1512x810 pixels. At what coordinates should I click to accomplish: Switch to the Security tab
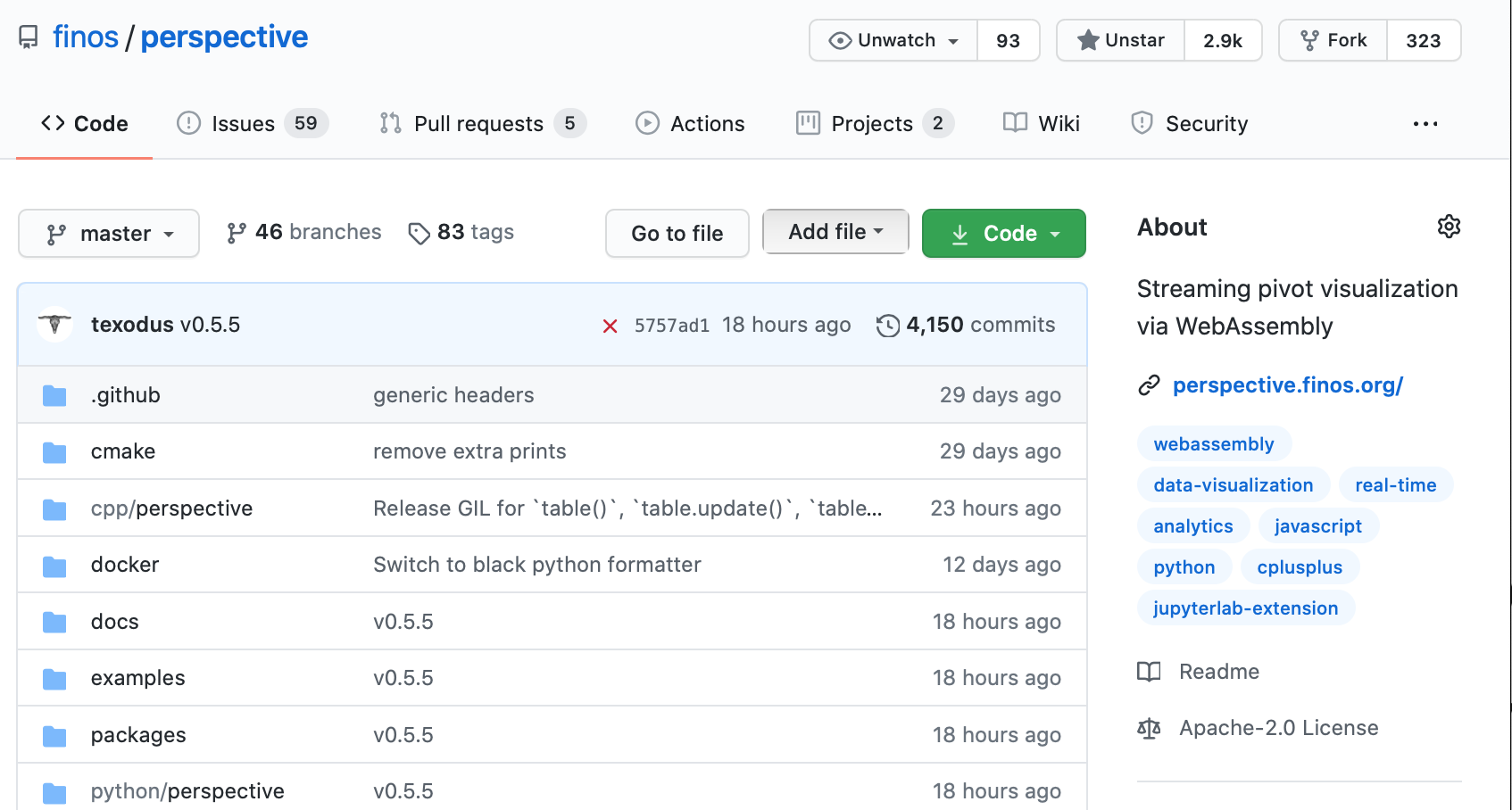1189,124
